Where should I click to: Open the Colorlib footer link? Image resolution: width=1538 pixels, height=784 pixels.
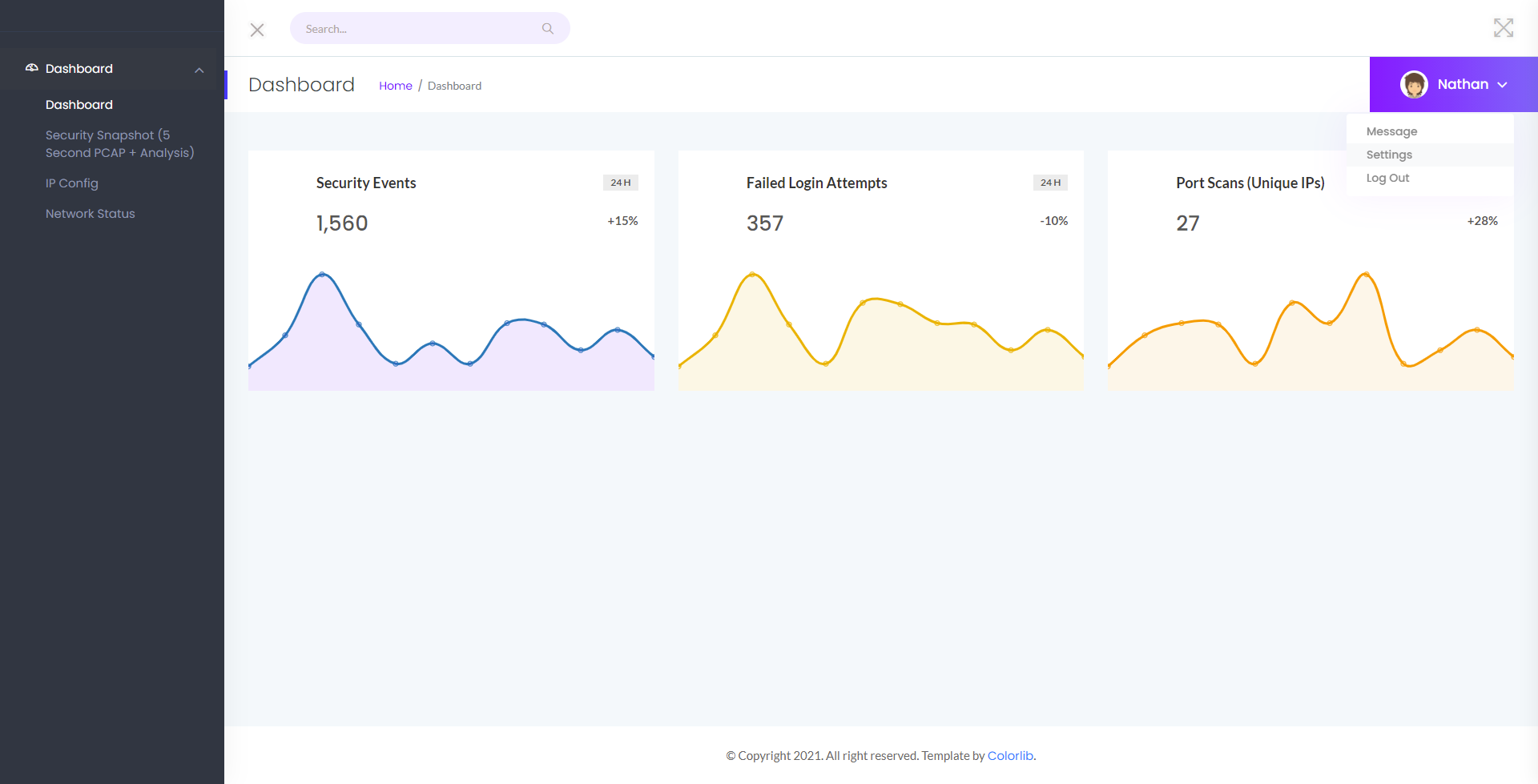(1009, 755)
